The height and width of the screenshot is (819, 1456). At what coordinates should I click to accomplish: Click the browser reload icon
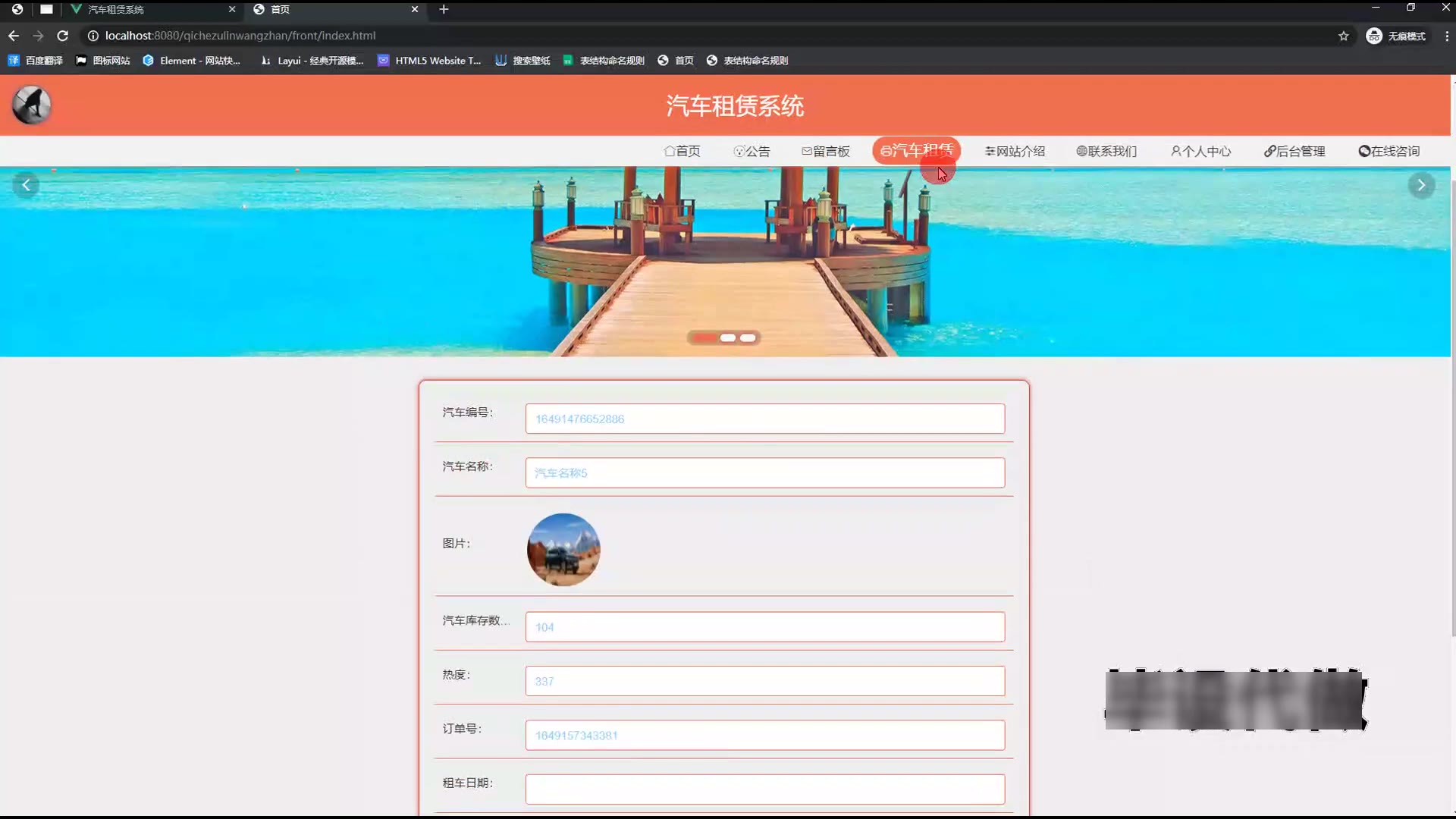click(x=63, y=36)
